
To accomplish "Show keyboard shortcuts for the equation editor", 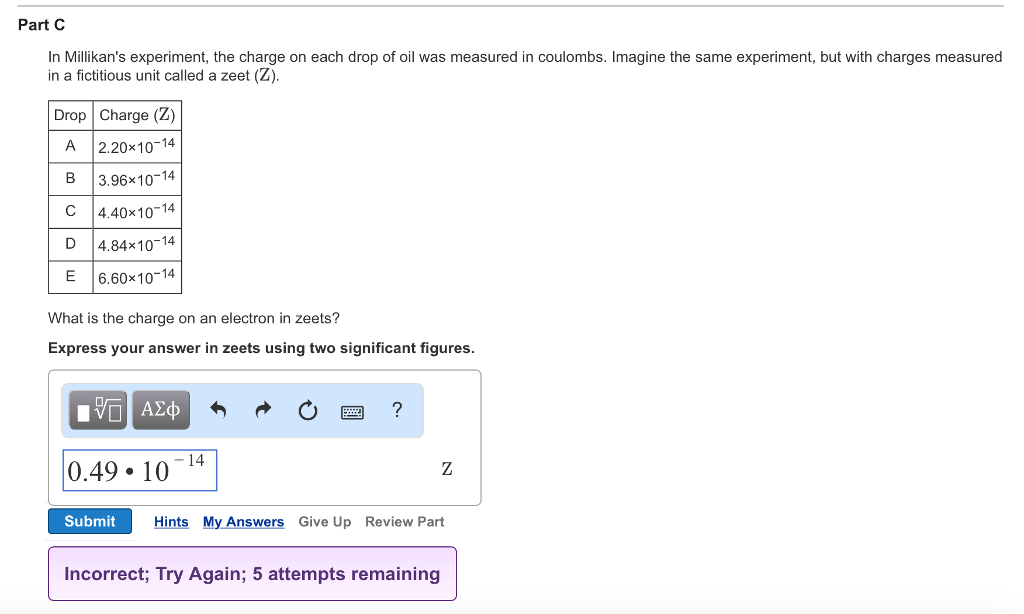I will click(x=352, y=411).
